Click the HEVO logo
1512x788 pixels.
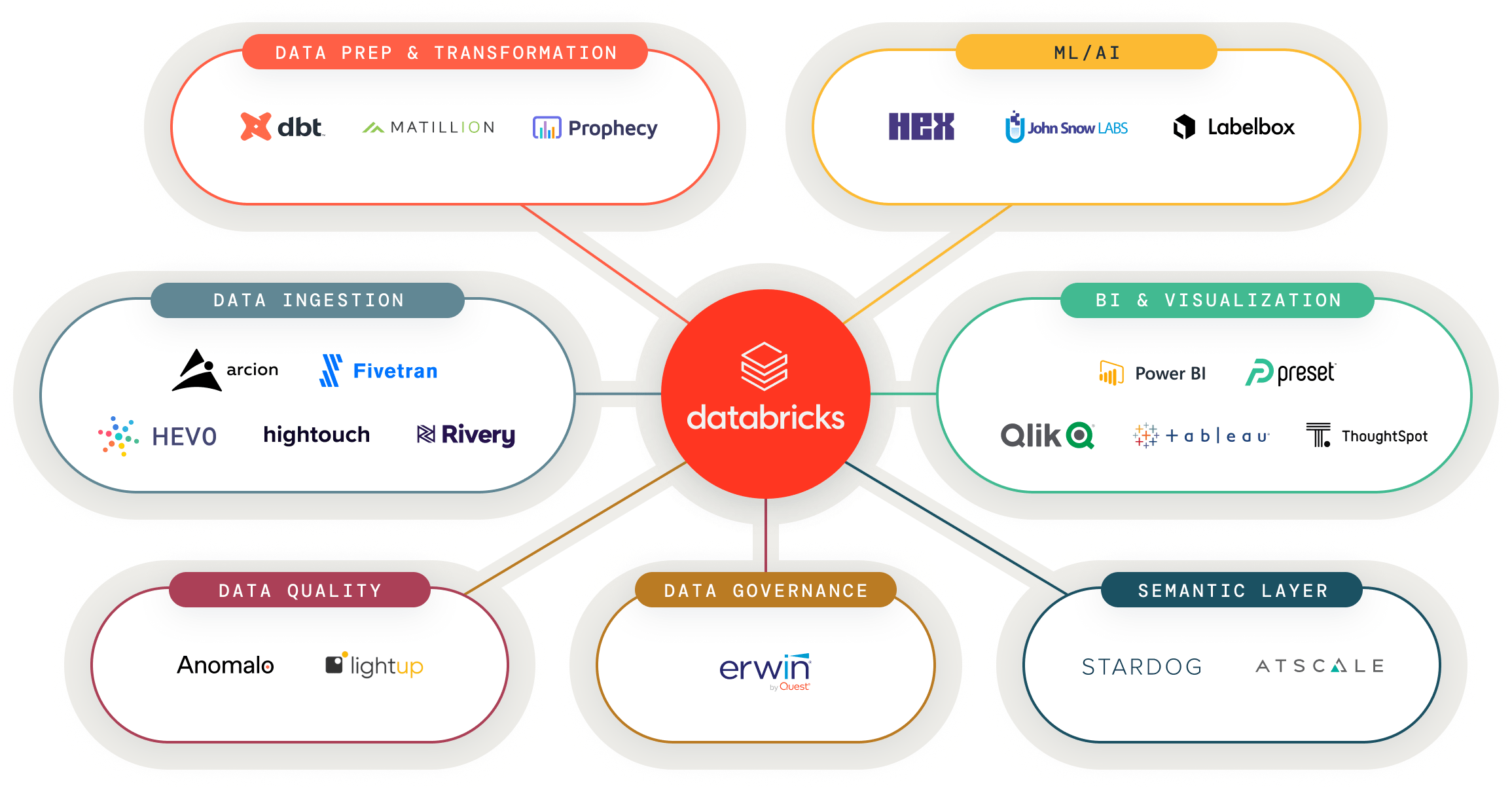coord(157,436)
